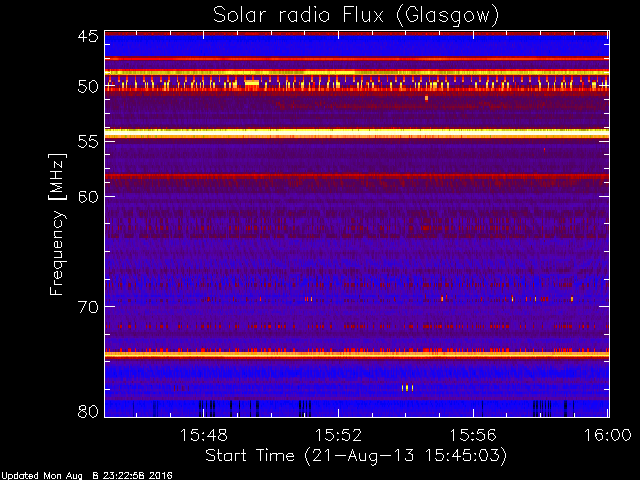Click the 15:56 time tick label
Image resolution: width=640 pixels, height=480 pixels.
click(x=473, y=436)
